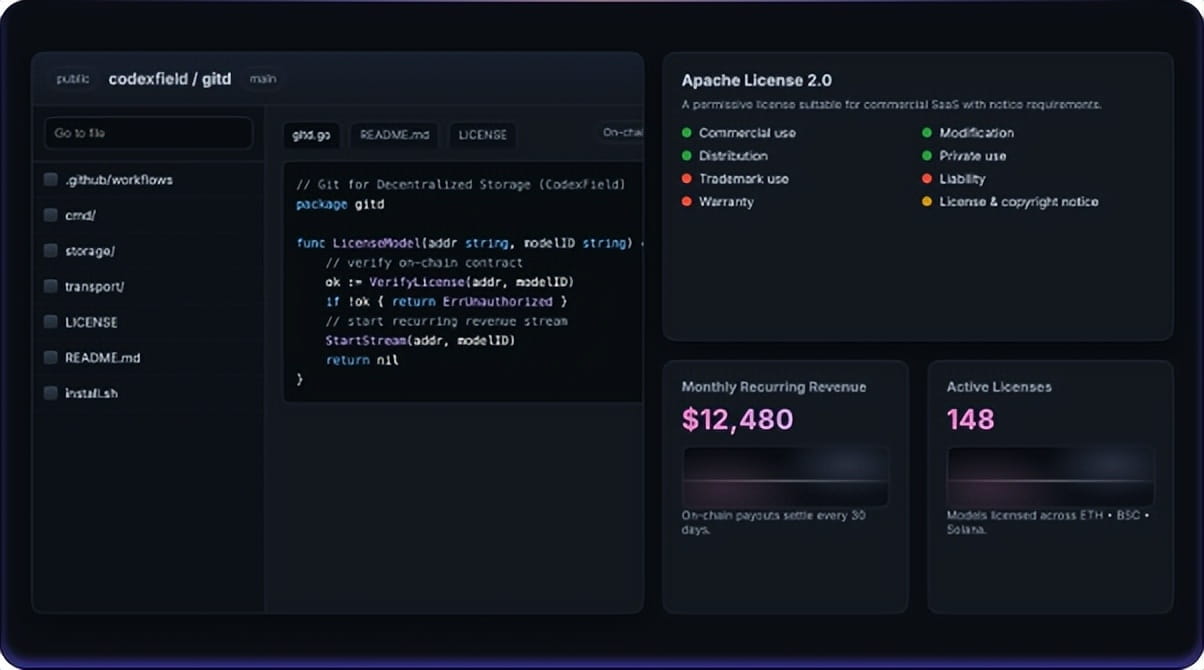The height and width of the screenshot is (670, 1204).
Task: Click the On-chain payouts settle caption
Action: (774, 522)
